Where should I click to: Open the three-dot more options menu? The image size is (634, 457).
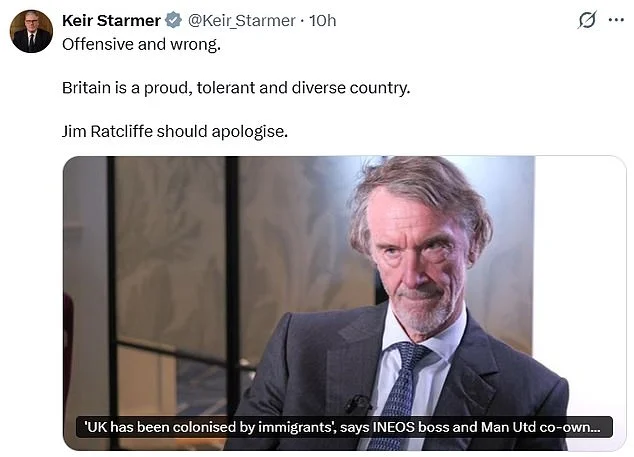616,20
